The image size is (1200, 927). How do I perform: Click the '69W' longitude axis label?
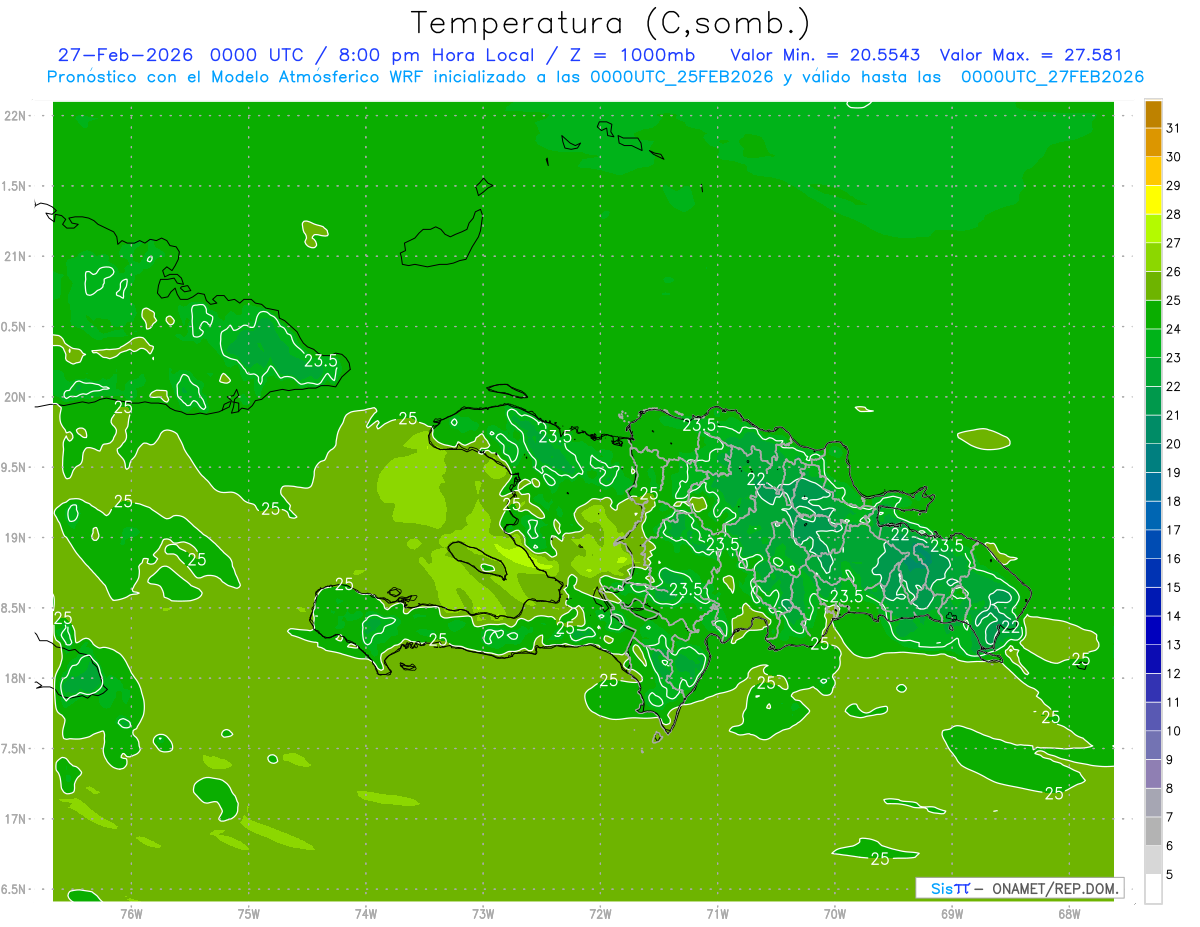951,914
